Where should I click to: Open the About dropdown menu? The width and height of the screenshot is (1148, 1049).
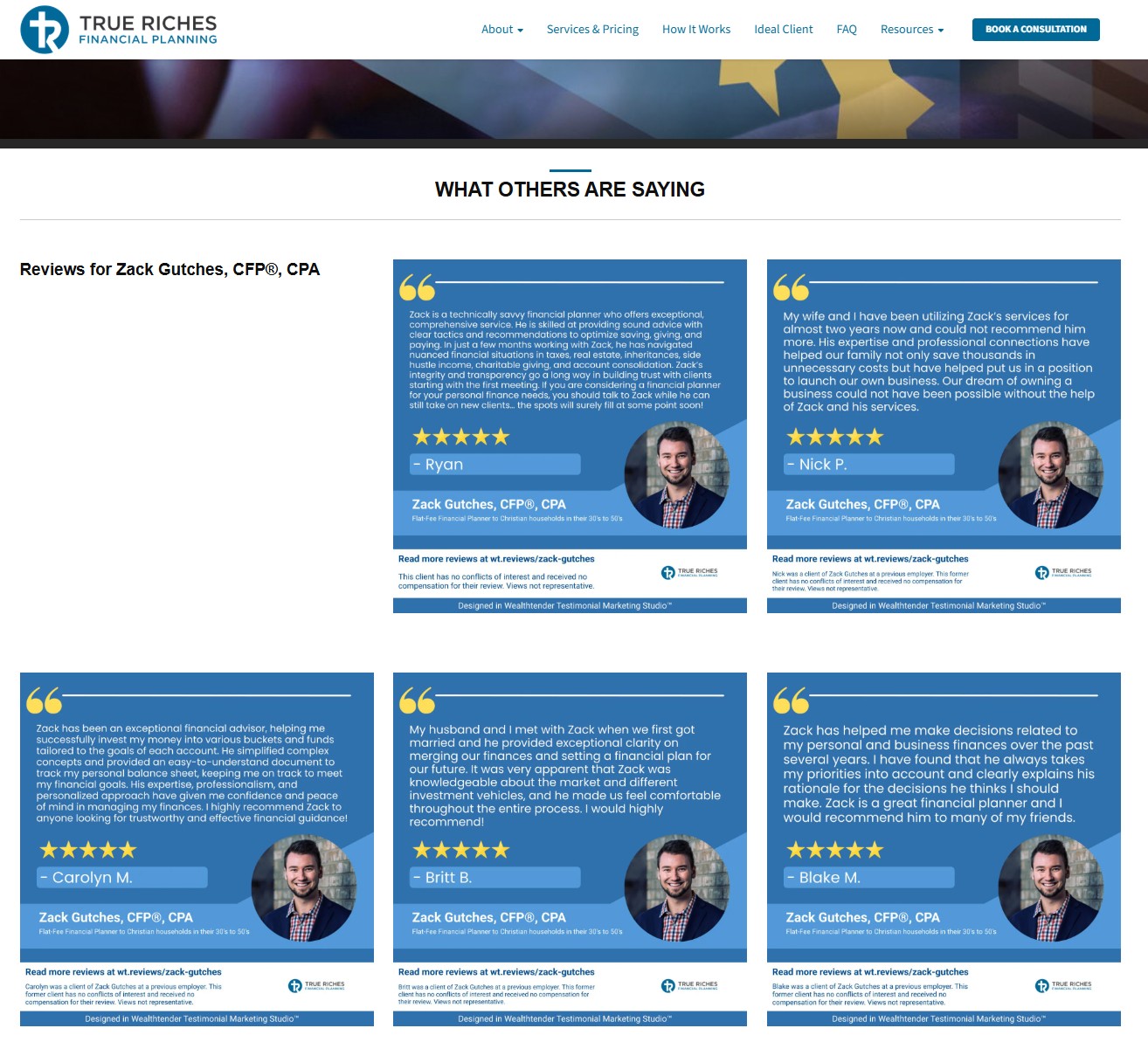pyautogui.click(x=501, y=29)
